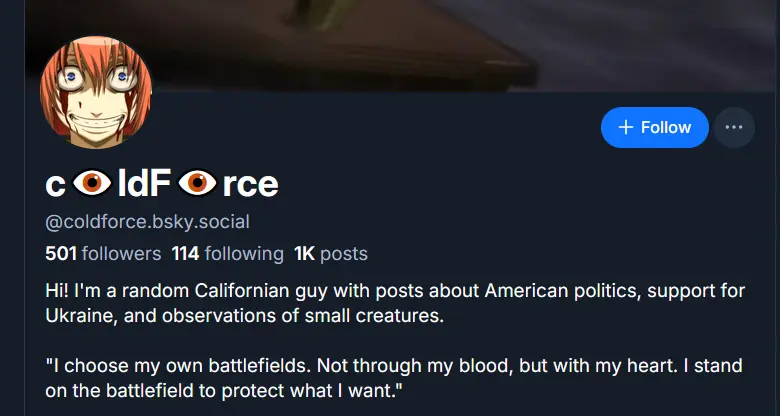This screenshot has width=780, height=416.
Task: Open the three-dot more options menu
Action: (x=734, y=127)
